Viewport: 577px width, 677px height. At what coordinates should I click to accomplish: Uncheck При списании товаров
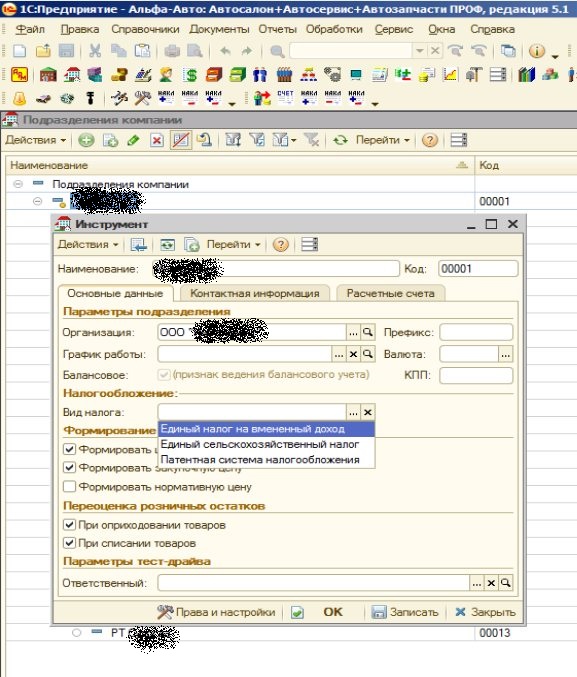[x=70, y=543]
